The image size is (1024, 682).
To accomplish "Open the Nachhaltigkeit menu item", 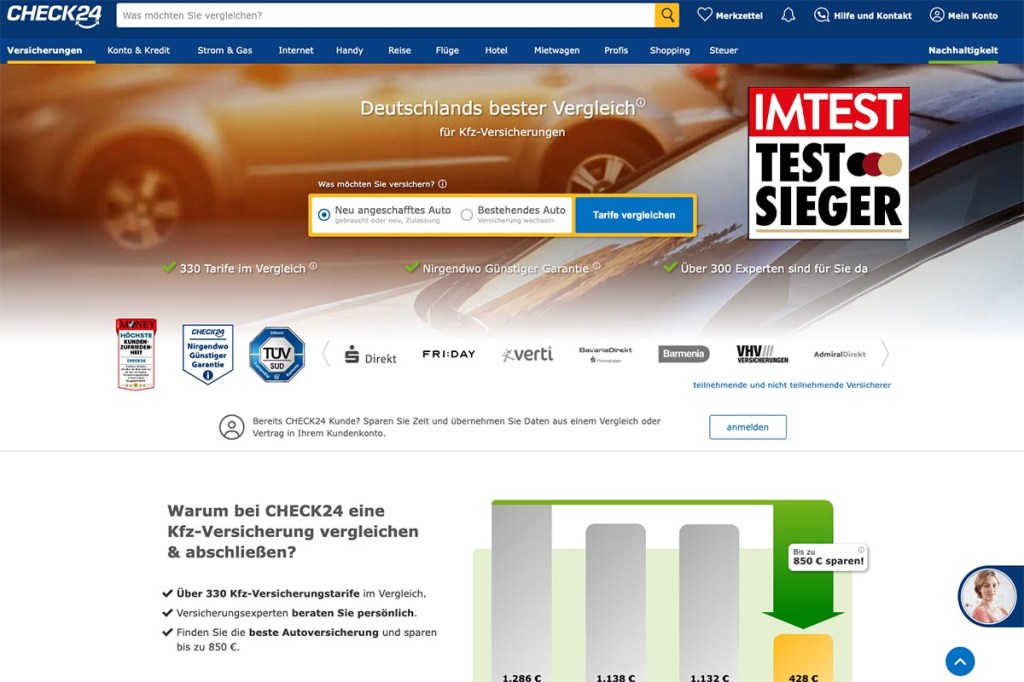I will 963,50.
